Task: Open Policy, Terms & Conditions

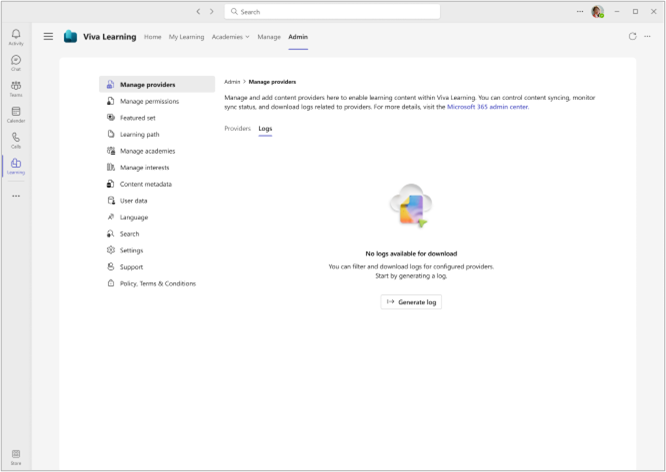Action: (157, 283)
